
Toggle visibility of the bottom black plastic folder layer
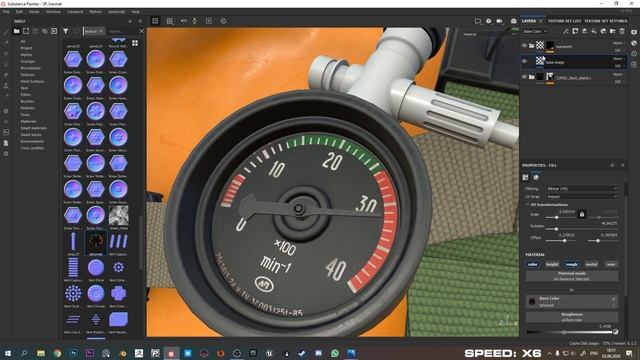click(524, 77)
